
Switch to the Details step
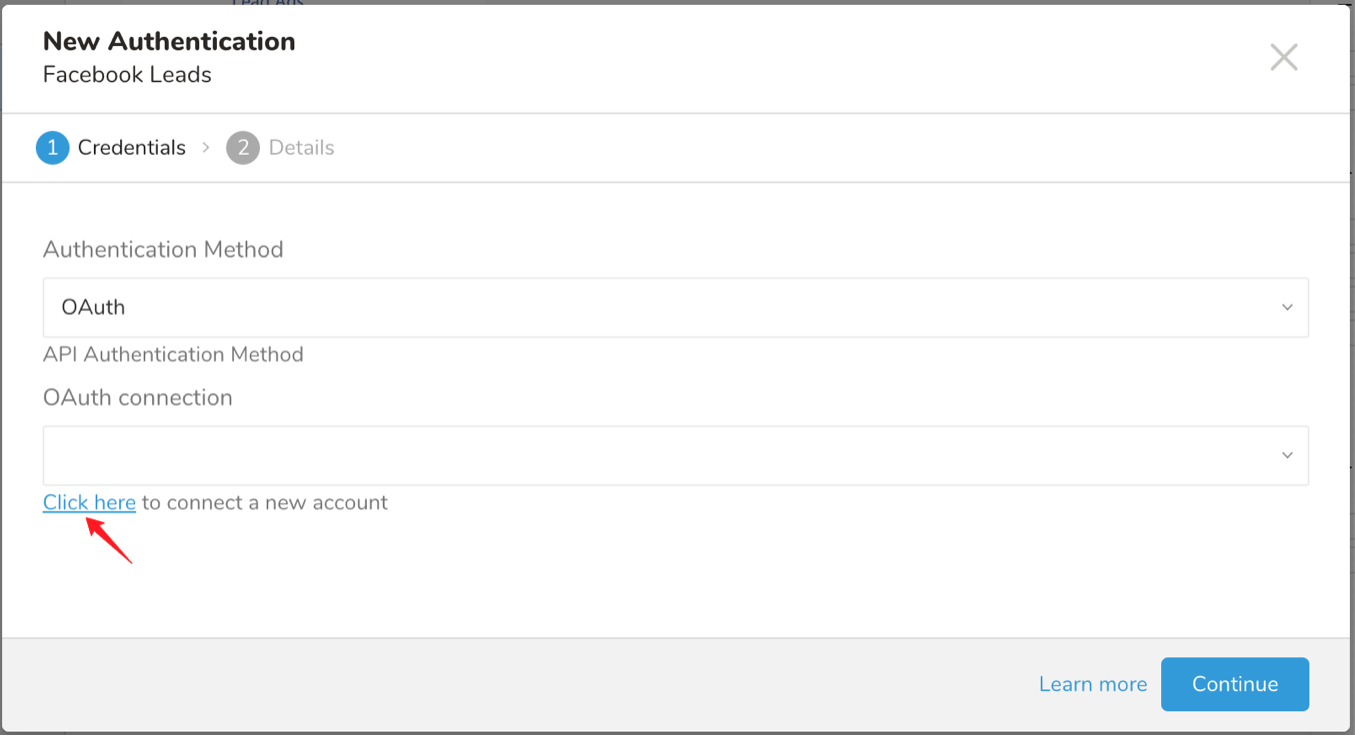(301, 148)
